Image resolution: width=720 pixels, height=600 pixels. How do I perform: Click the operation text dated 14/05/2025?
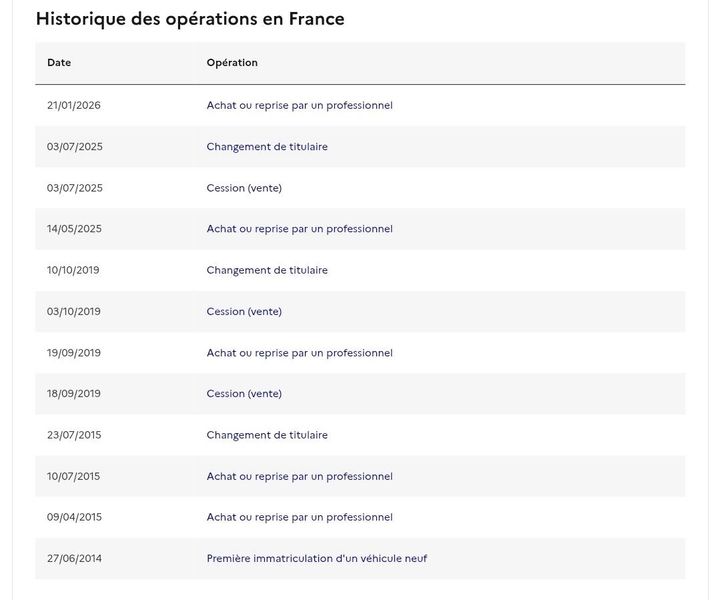pos(299,229)
